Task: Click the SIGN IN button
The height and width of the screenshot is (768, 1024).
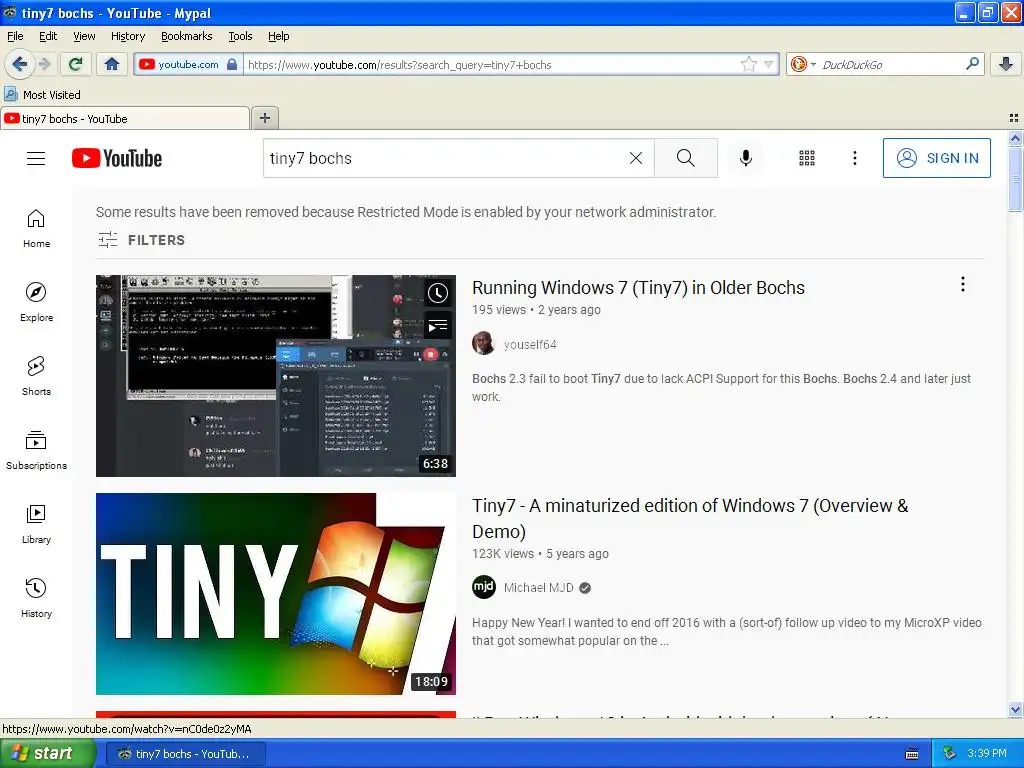Action: coord(936,158)
